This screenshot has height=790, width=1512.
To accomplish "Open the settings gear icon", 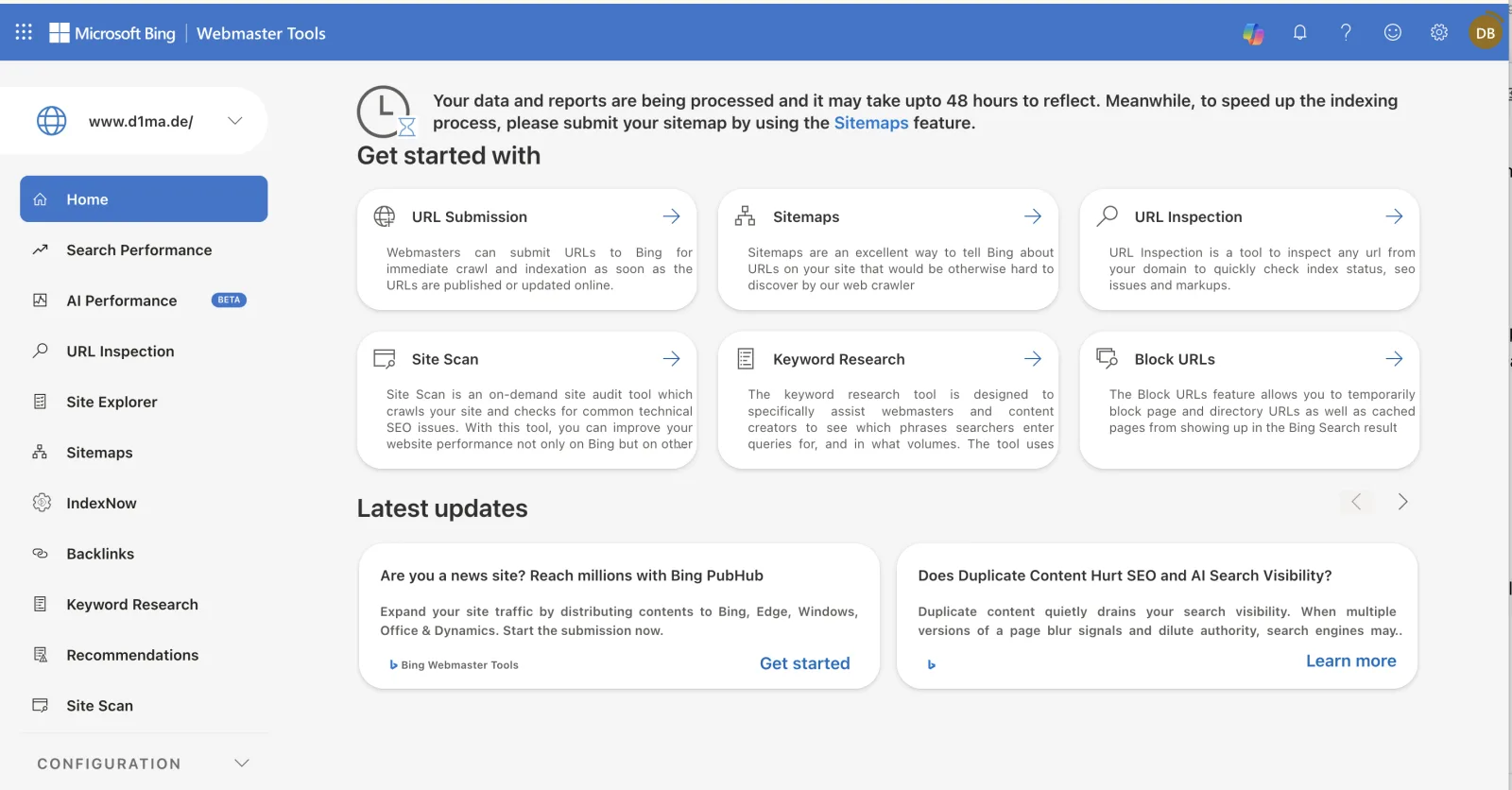I will click(1439, 32).
